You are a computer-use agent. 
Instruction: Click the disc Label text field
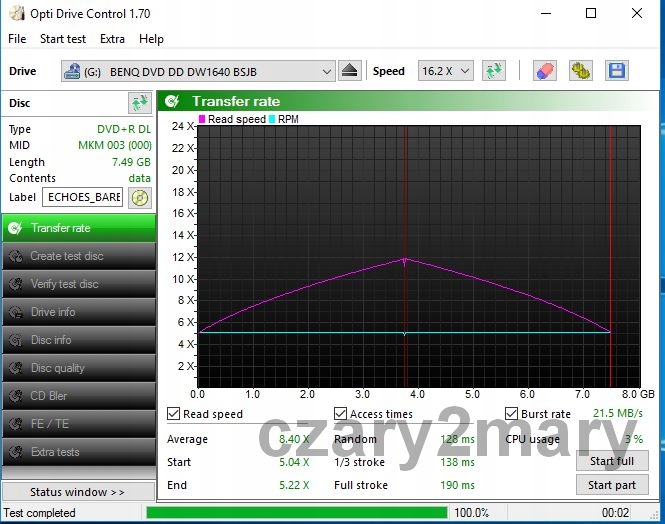[83, 197]
